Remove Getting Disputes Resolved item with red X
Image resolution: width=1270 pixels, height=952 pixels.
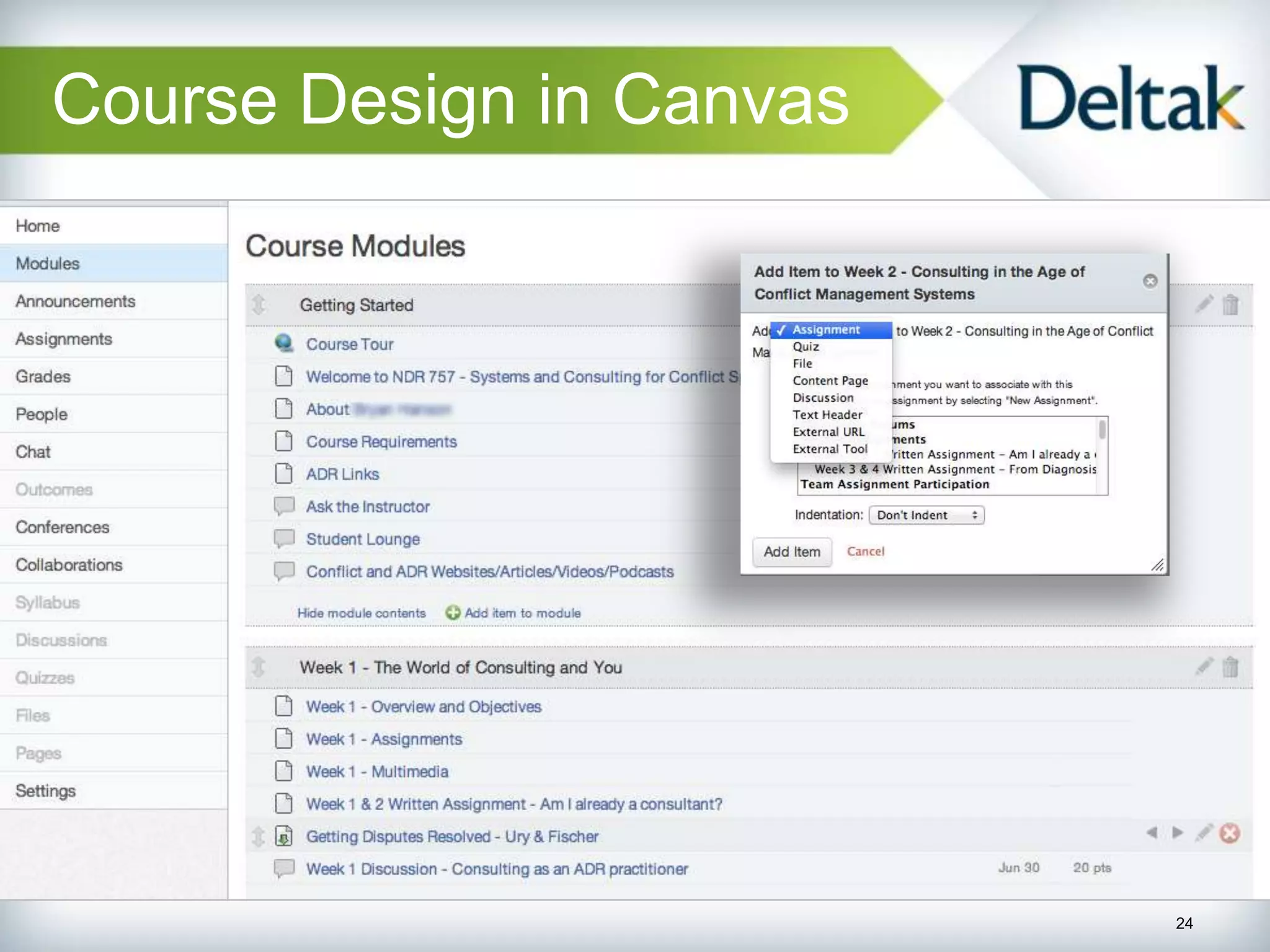[x=1230, y=833]
